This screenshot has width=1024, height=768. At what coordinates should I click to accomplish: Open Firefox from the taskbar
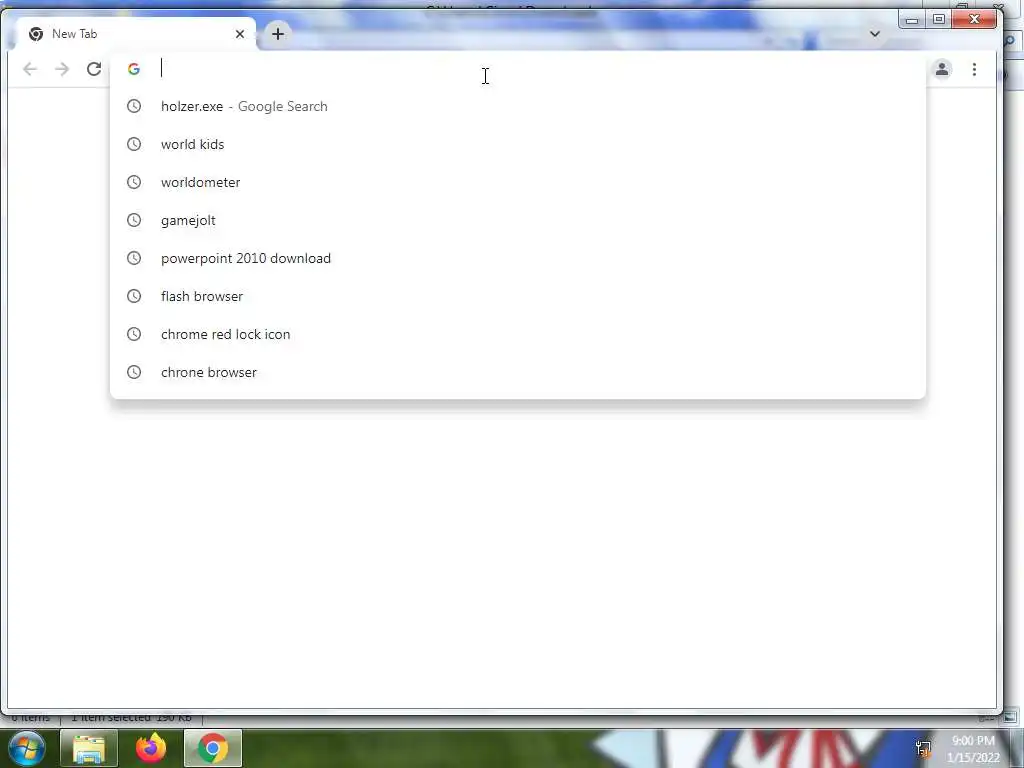(x=151, y=748)
